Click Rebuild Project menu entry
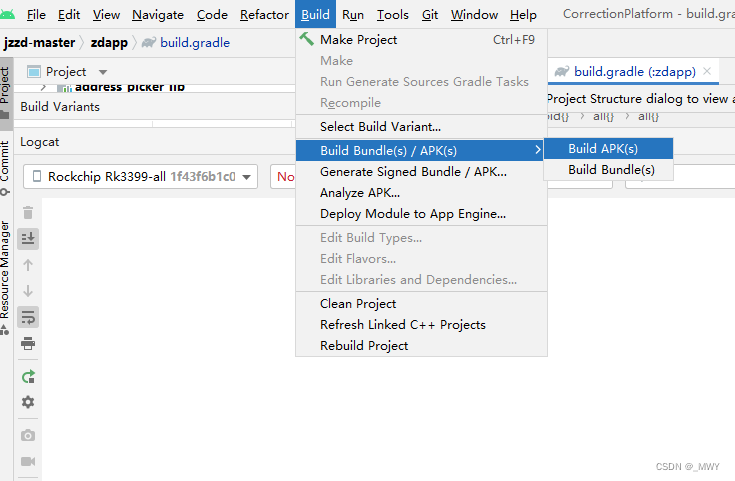The height and width of the screenshot is (481, 735). 364,345
